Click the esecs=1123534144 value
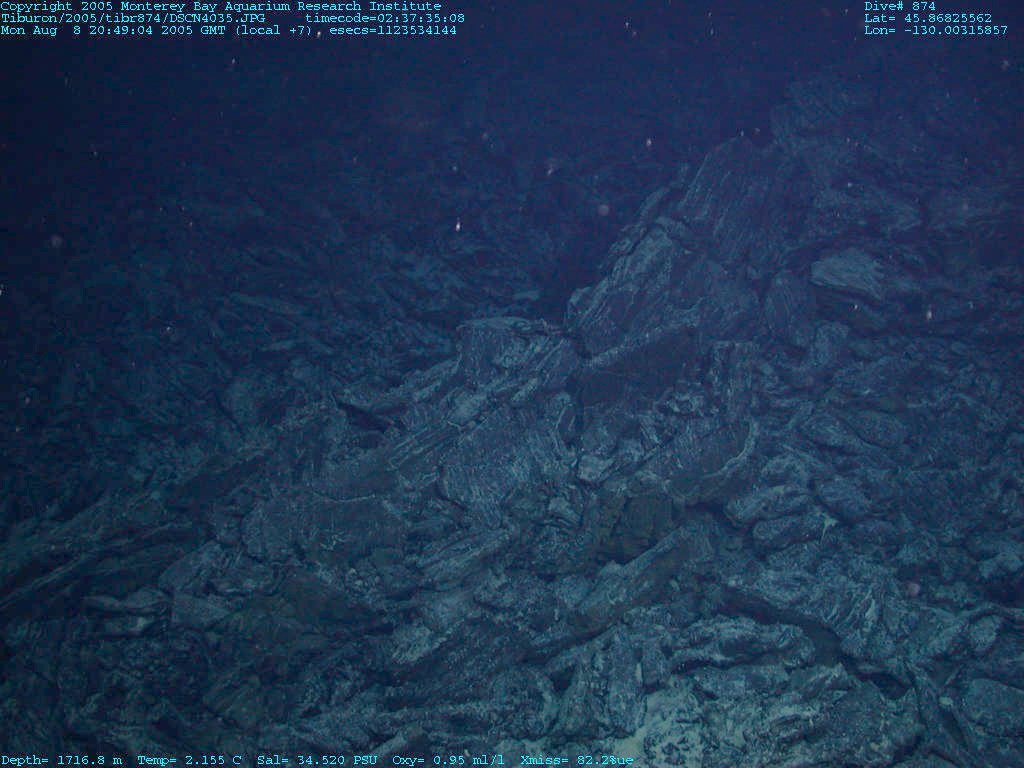 393,30
